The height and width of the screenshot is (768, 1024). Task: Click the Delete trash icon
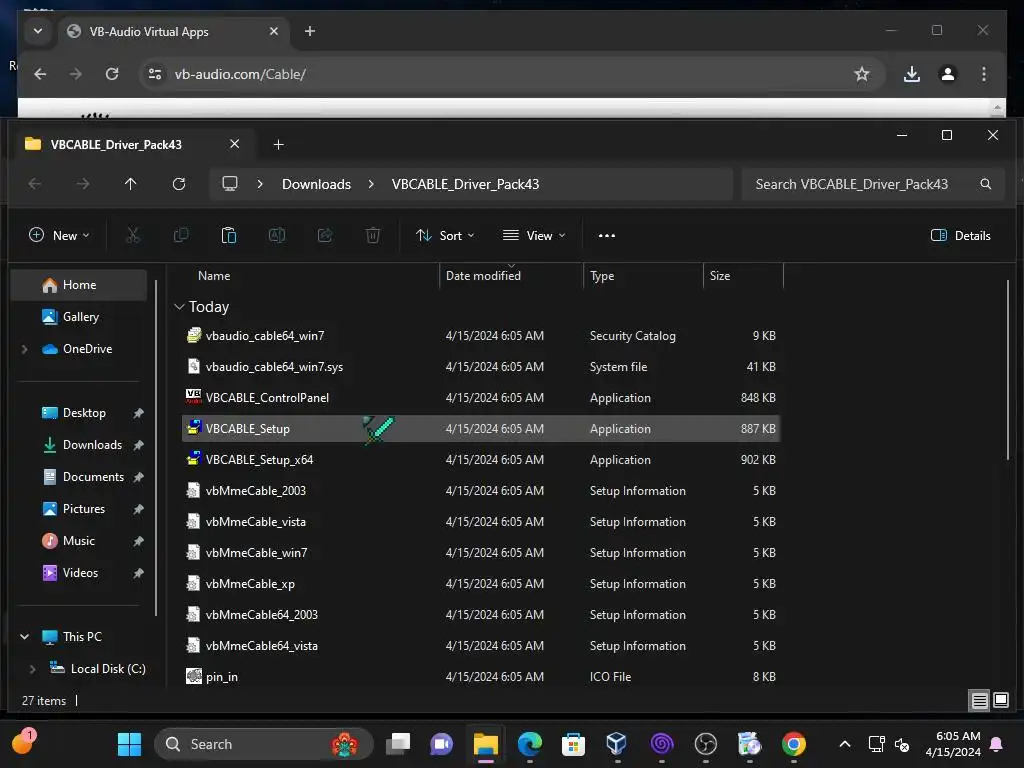(373, 235)
